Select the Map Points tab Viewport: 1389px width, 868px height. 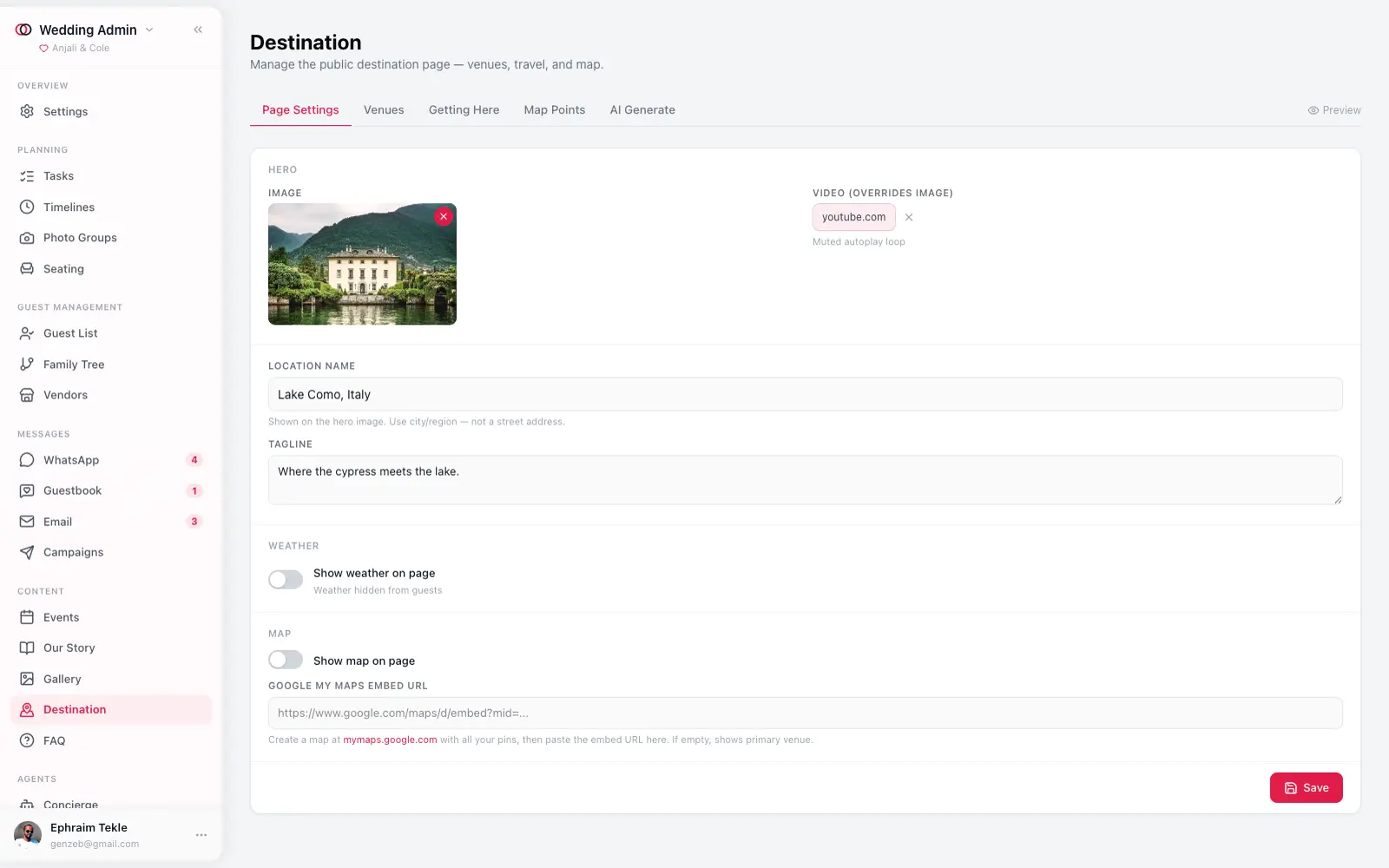[x=555, y=110]
